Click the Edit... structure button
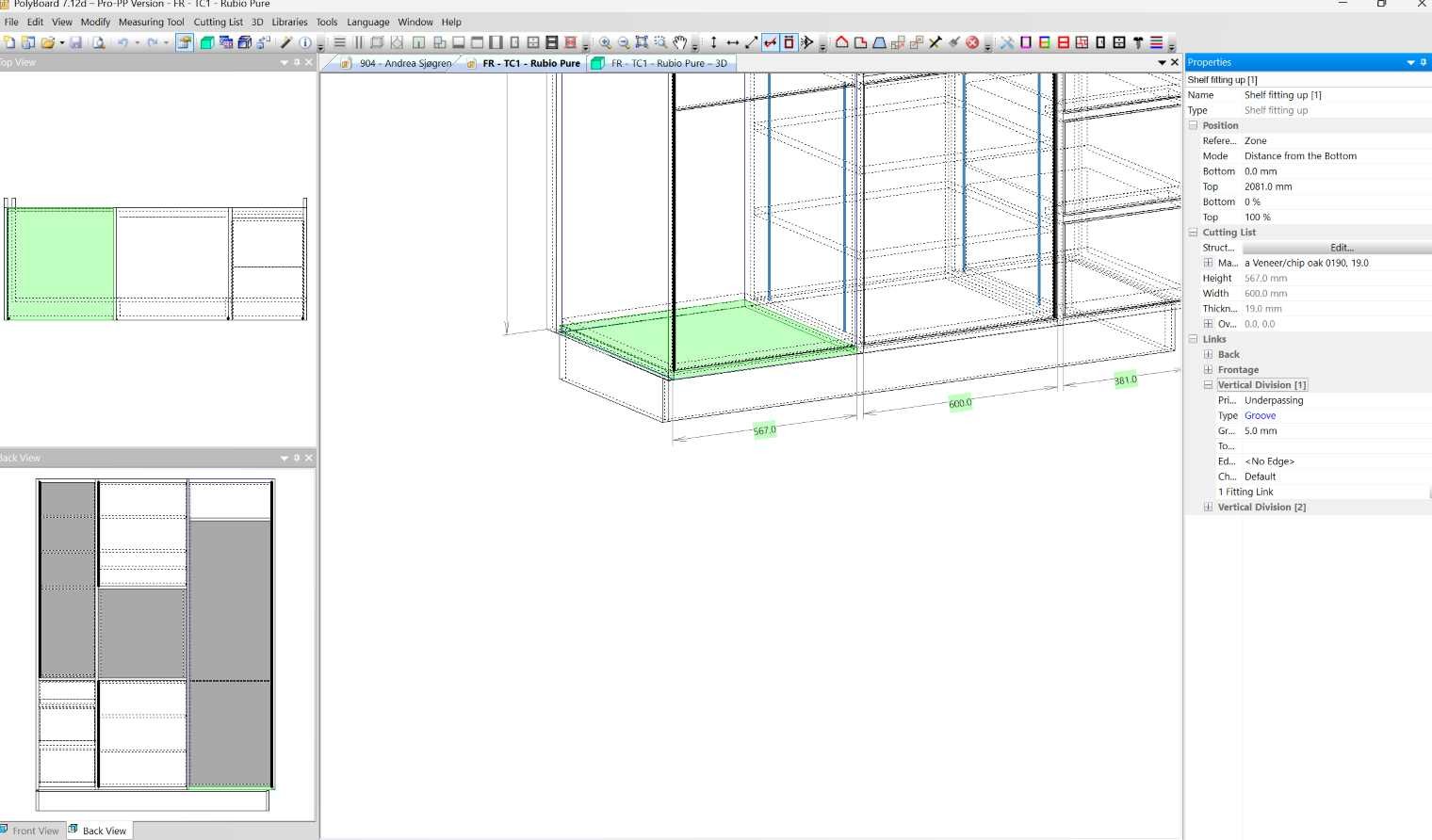This screenshot has width=1432, height=840. [1341, 248]
